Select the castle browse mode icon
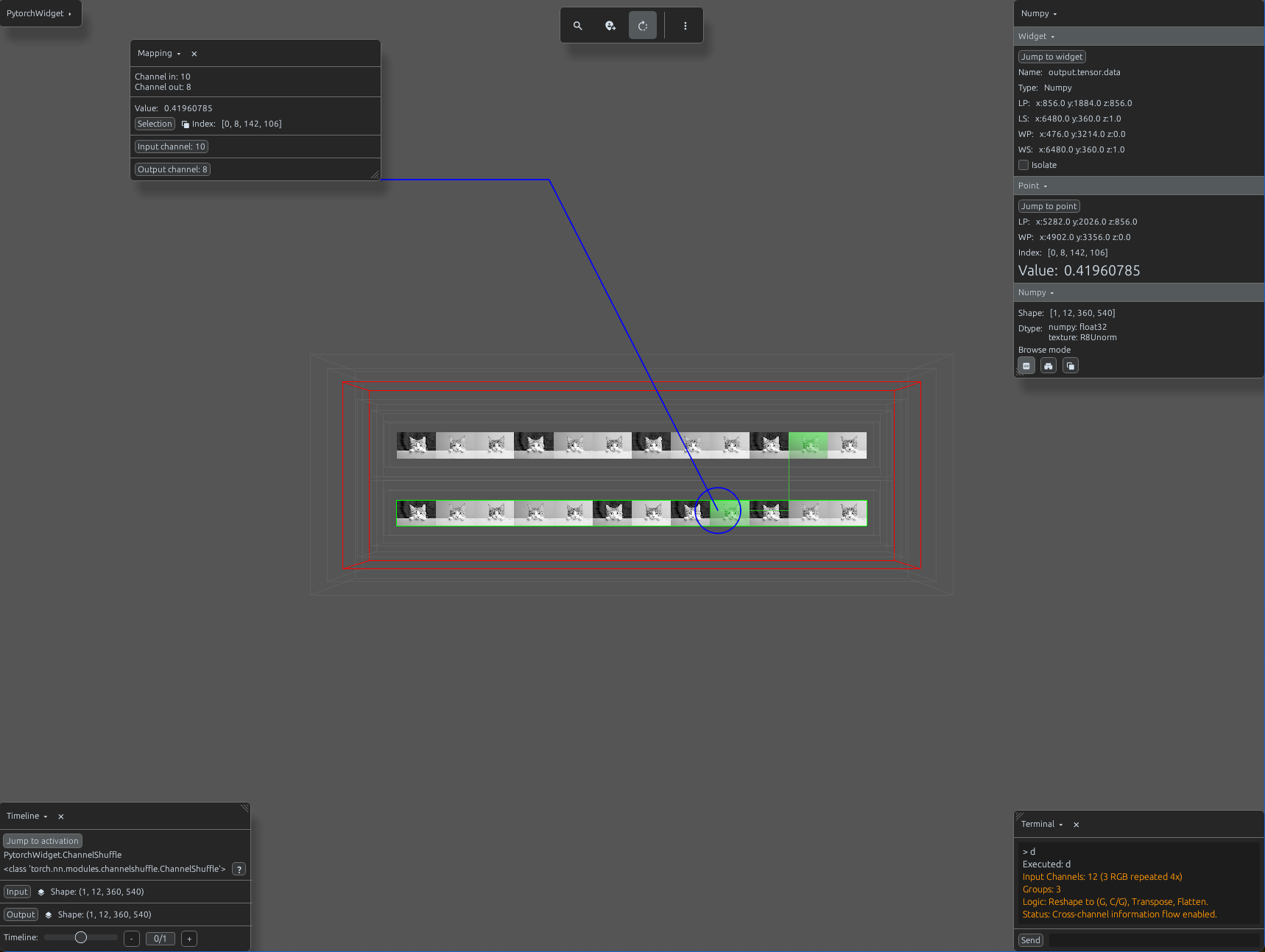Image resolution: width=1265 pixels, height=952 pixels. click(x=1049, y=366)
